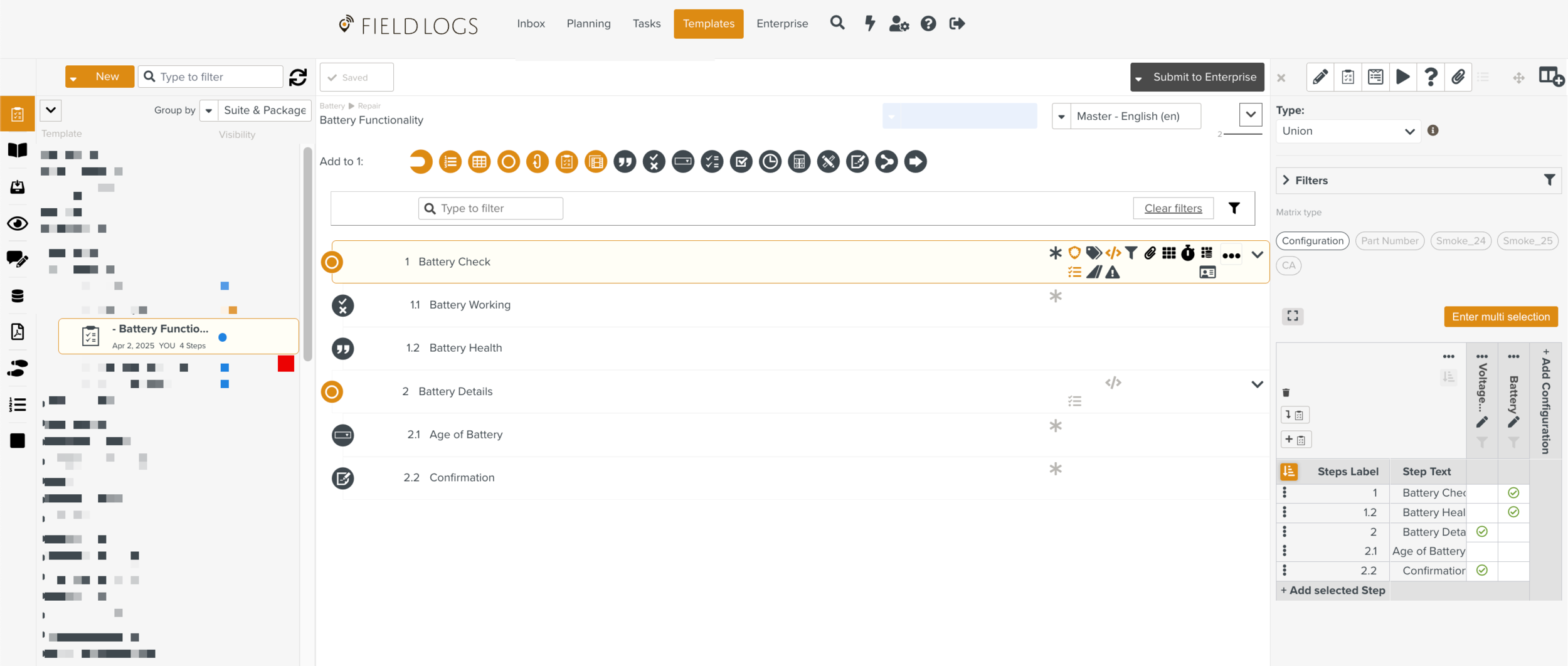Screen dimensions: 1568x666
Task: Click the red color square in template list
Action: point(286,364)
